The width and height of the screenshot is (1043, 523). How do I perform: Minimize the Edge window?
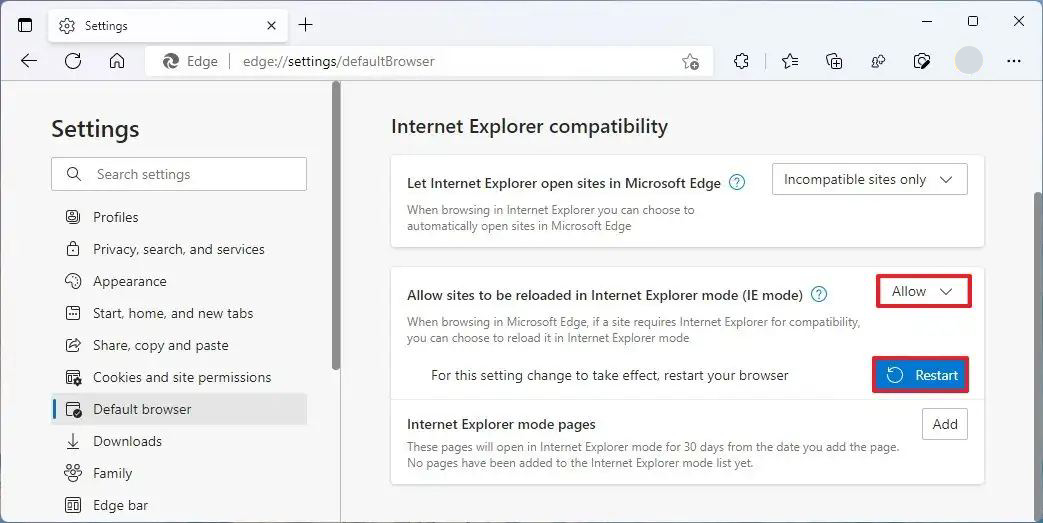point(927,22)
